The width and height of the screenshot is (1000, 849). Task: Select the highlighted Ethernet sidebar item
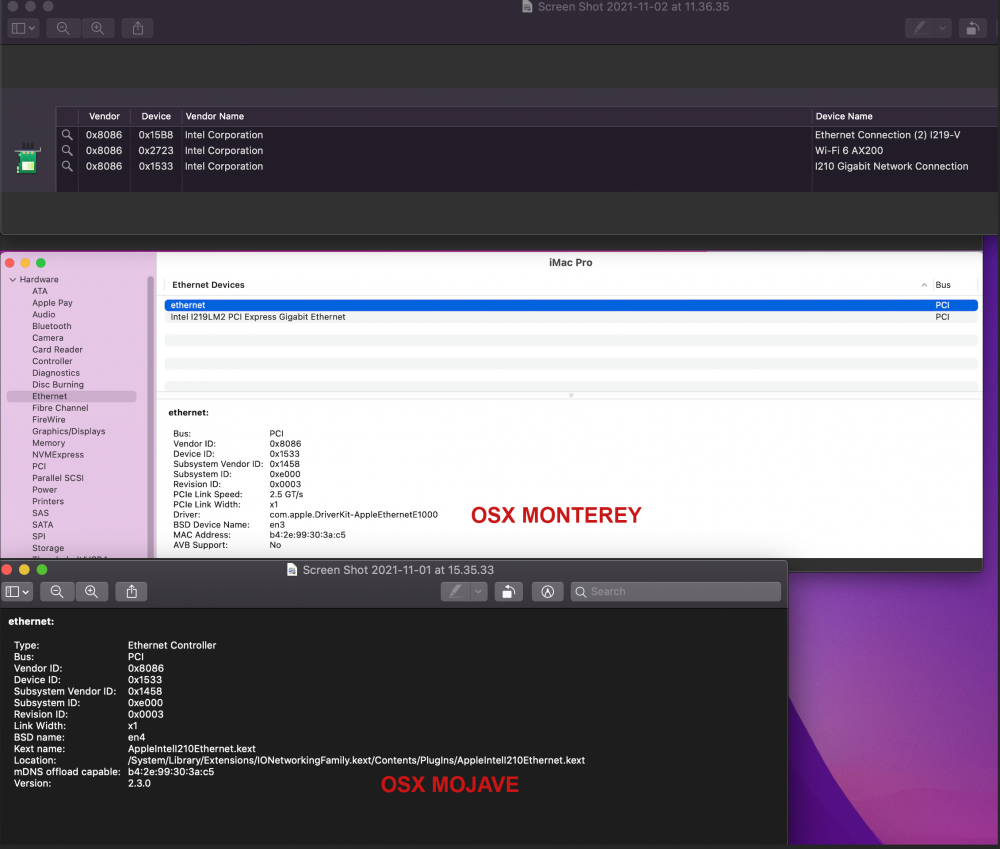pos(71,396)
